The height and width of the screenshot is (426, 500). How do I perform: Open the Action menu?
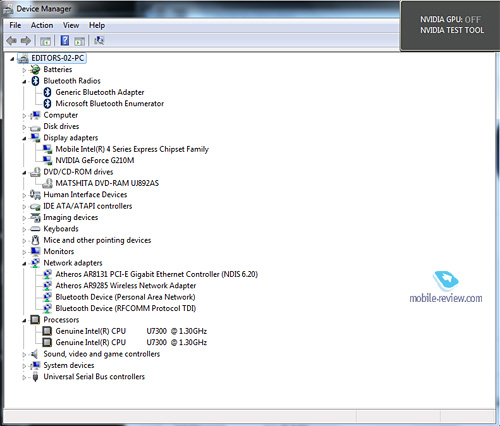click(42, 25)
